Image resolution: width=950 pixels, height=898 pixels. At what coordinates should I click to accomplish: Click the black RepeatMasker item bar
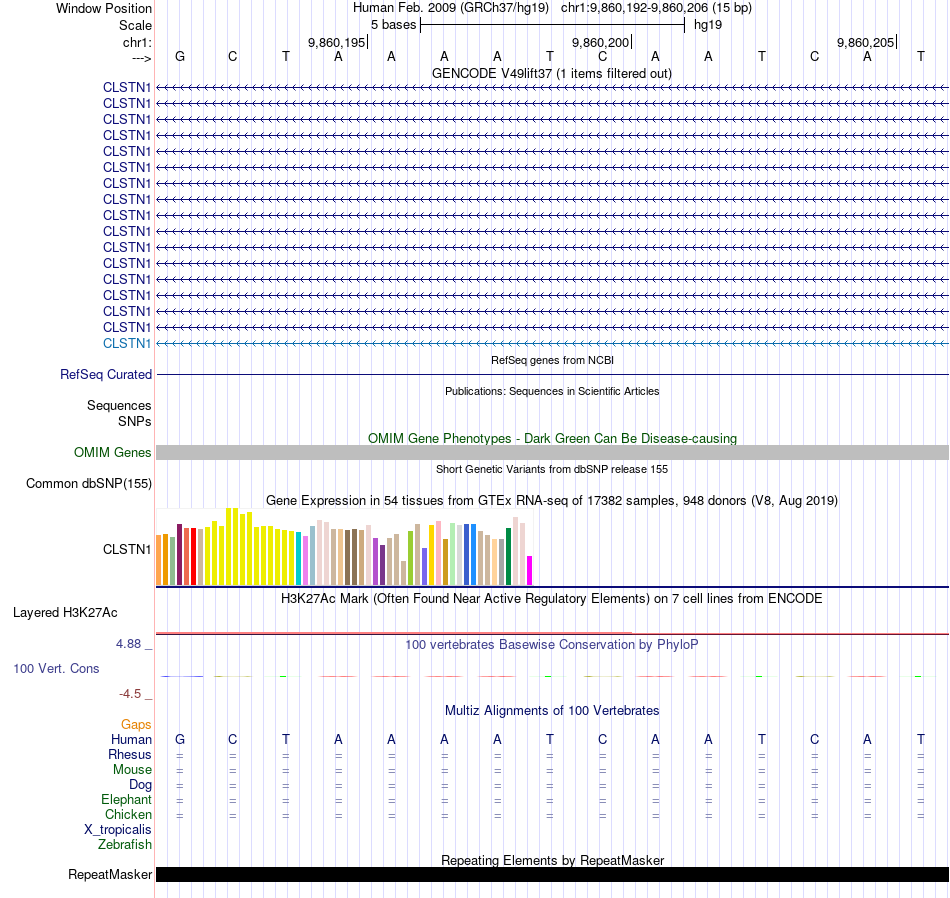point(552,874)
